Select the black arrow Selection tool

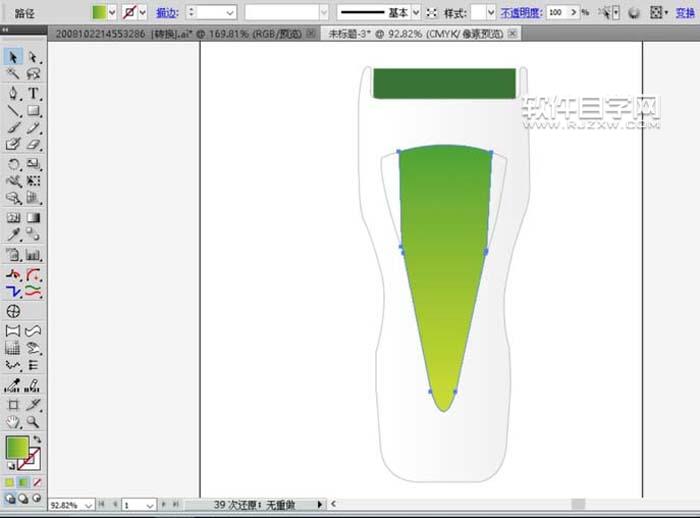click(x=13, y=57)
